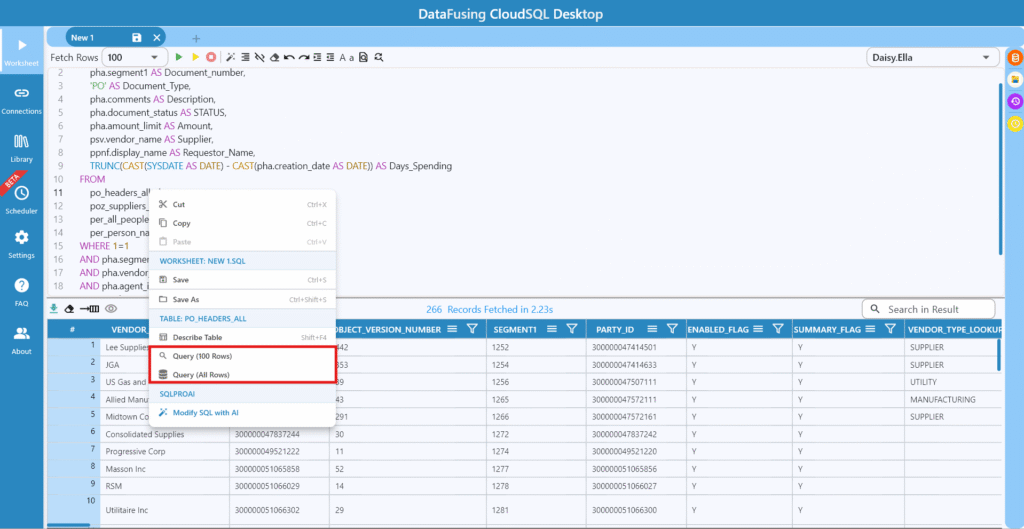Filter the PARTY_ID column
1024x529 pixels.
coord(671,329)
